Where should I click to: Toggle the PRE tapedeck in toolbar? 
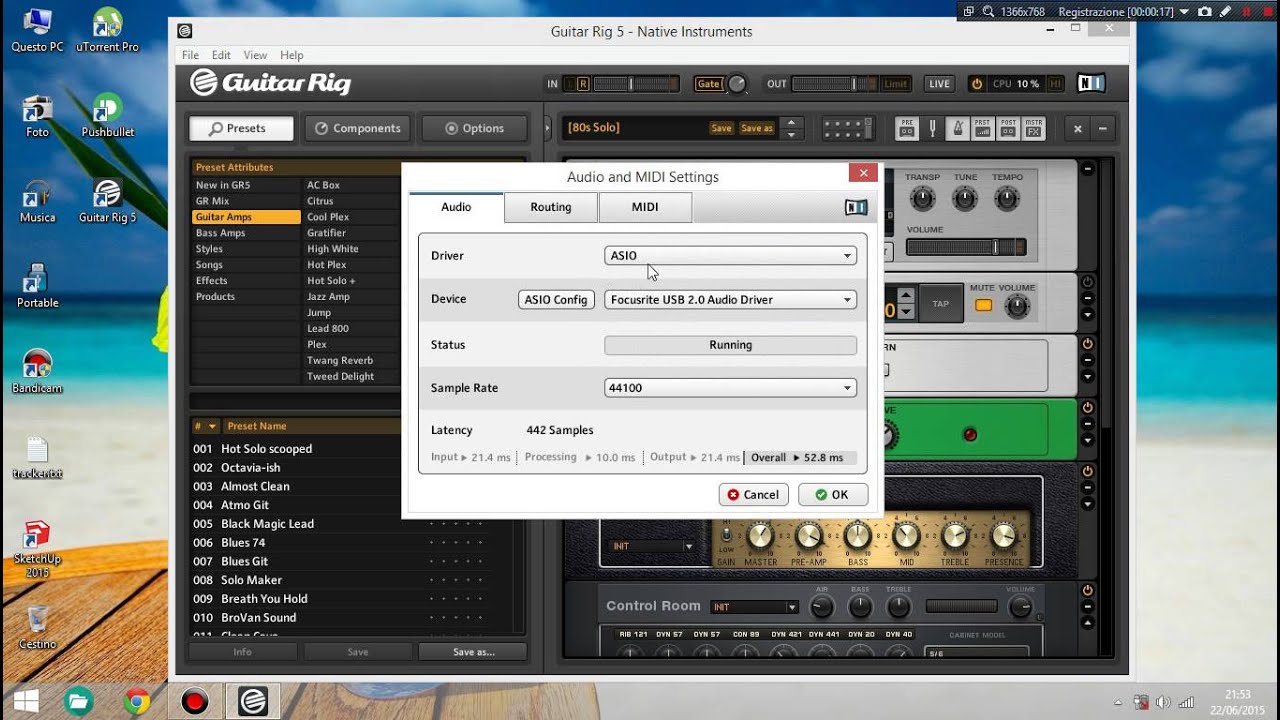click(907, 128)
